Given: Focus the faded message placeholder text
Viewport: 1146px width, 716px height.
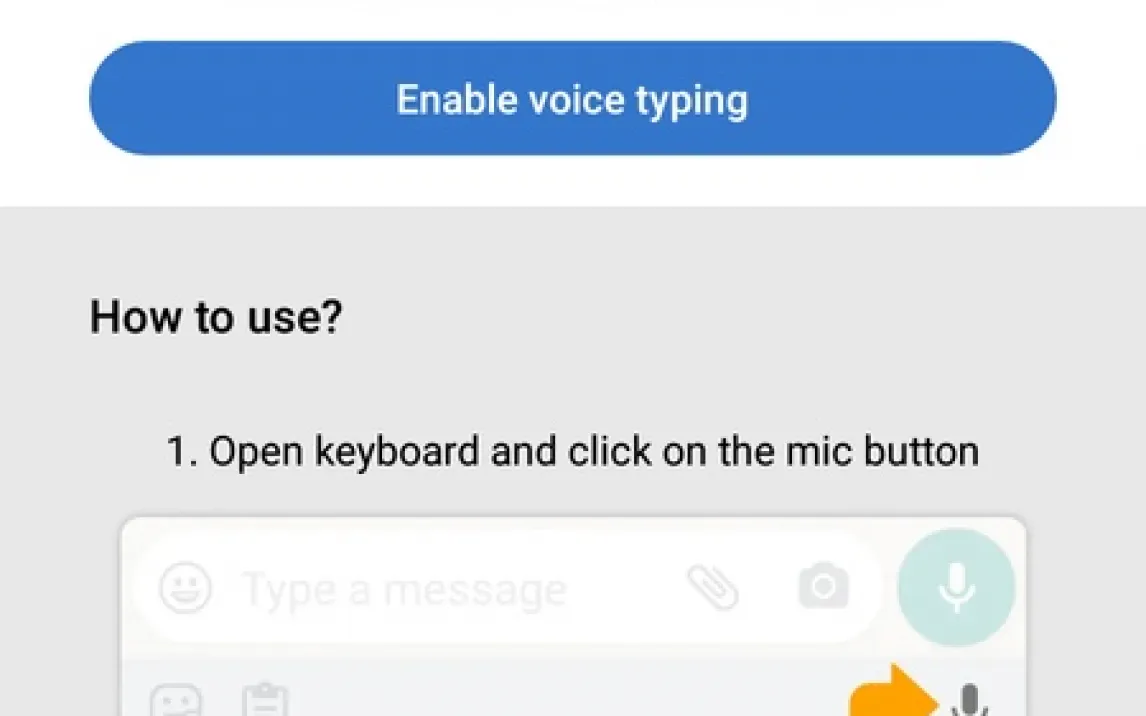Looking at the screenshot, I should click(x=404, y=589).
